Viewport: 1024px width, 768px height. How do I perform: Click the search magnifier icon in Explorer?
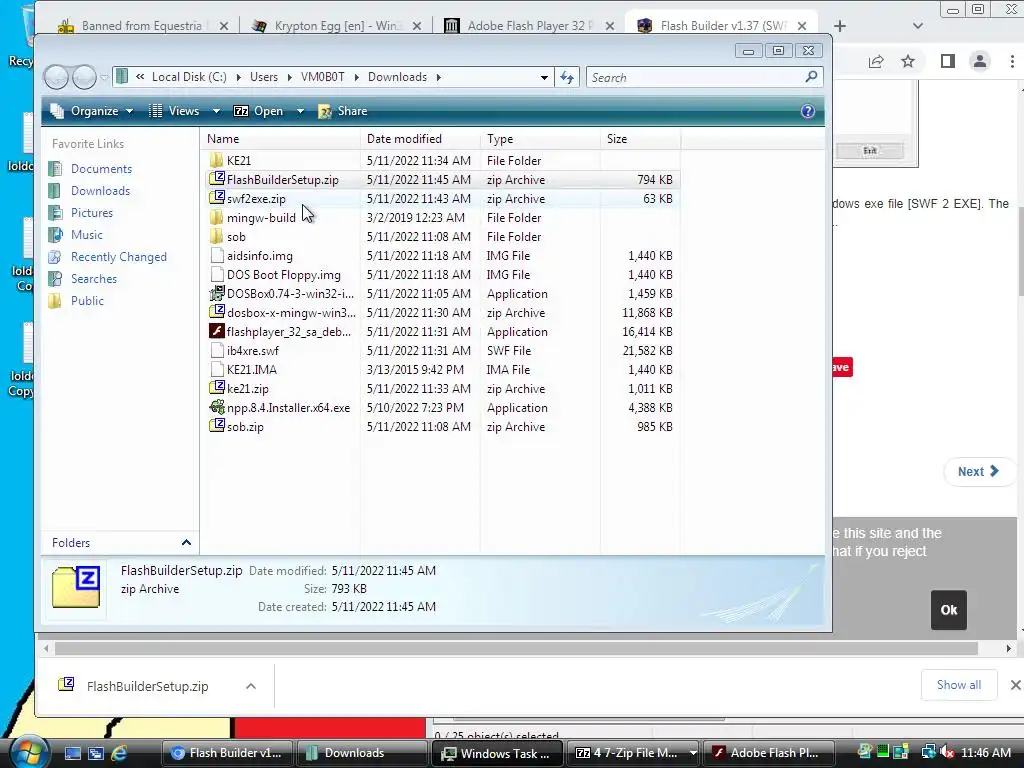tap(811, 77)
